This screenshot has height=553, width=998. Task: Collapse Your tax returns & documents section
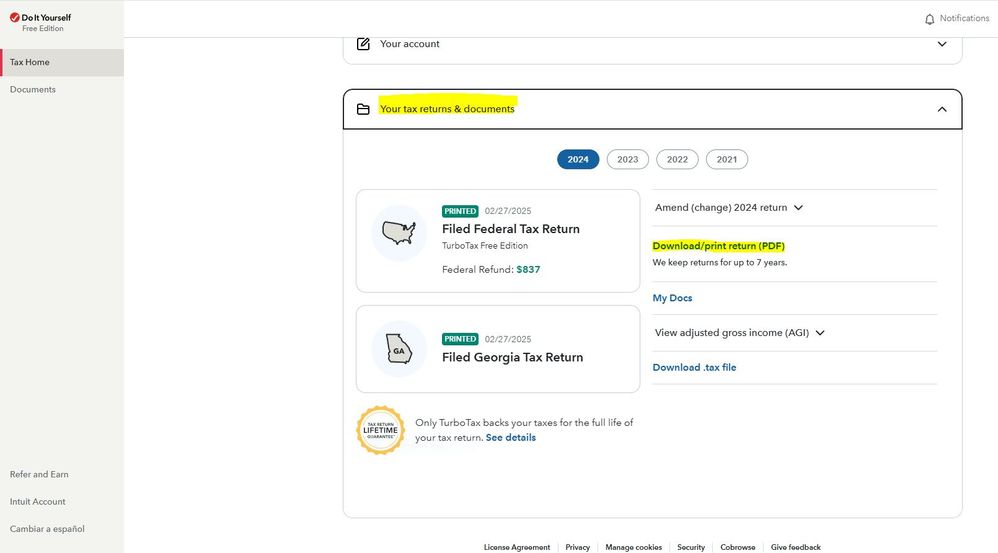point(941,109)
